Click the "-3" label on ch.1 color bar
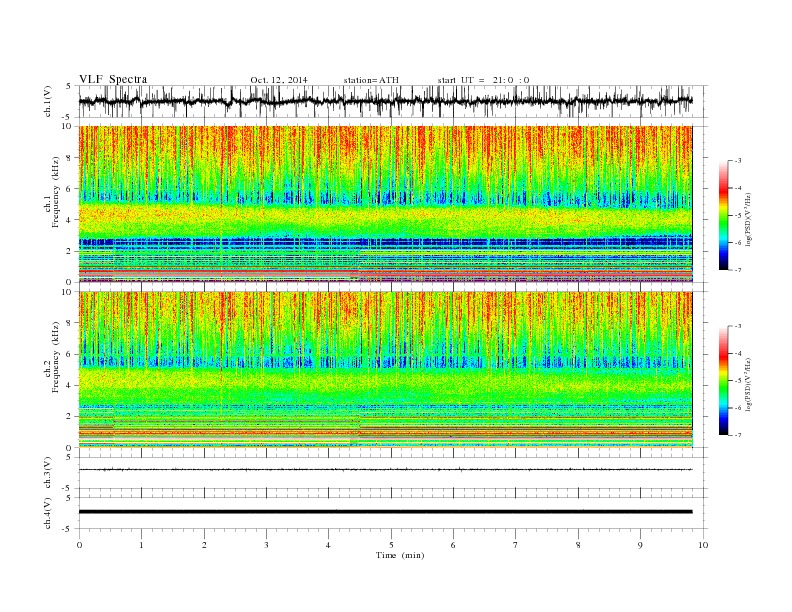The width and height of the screenshot is (792, 612). (738, 160)
